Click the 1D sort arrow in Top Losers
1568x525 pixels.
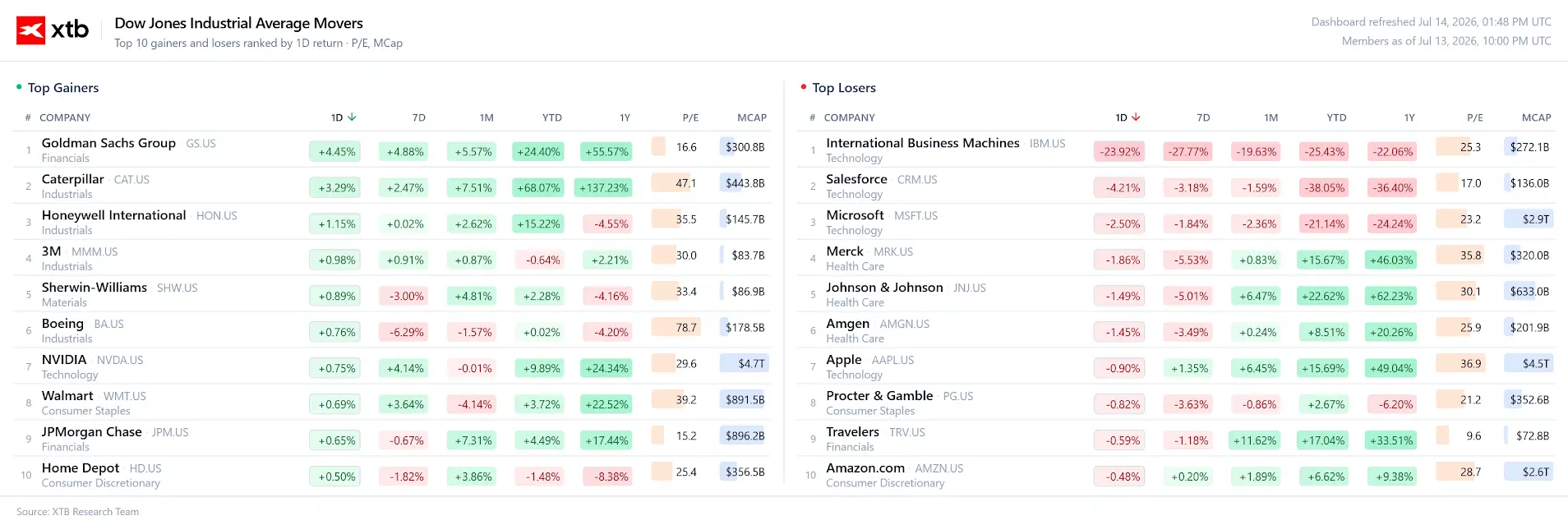coord(1137,117)
